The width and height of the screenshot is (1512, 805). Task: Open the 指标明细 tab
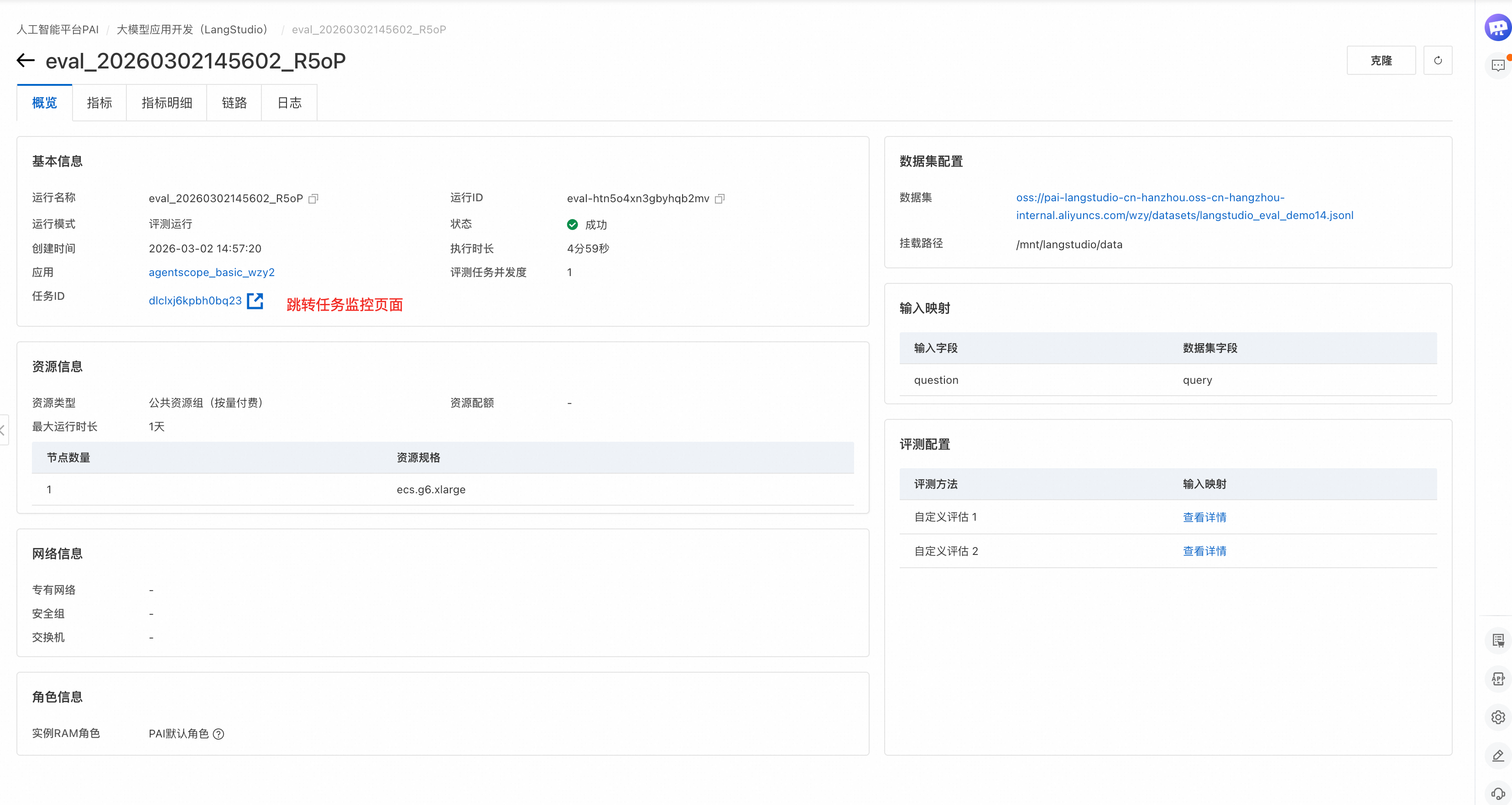pos(167,103)
